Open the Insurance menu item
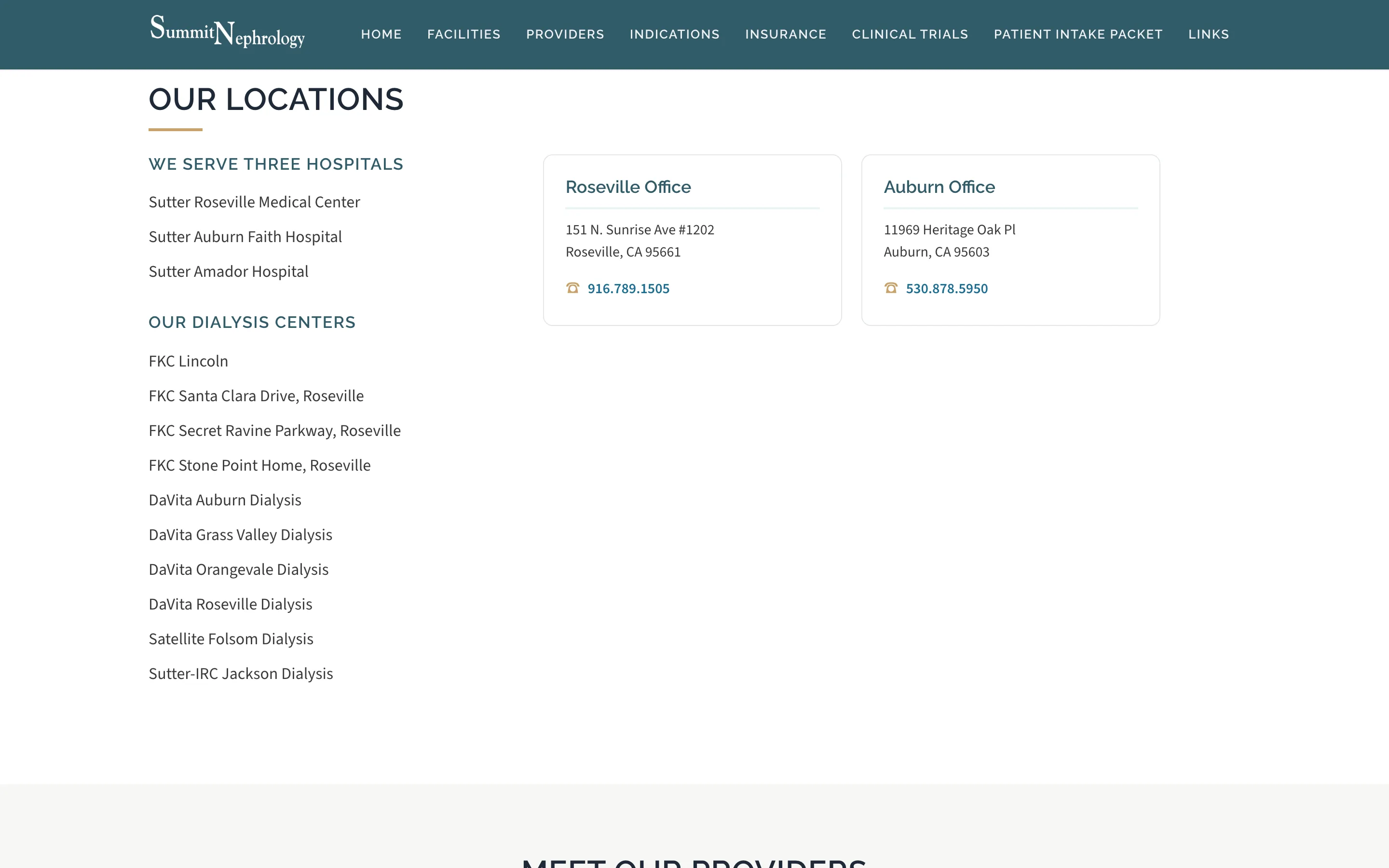 click(785, 34)
